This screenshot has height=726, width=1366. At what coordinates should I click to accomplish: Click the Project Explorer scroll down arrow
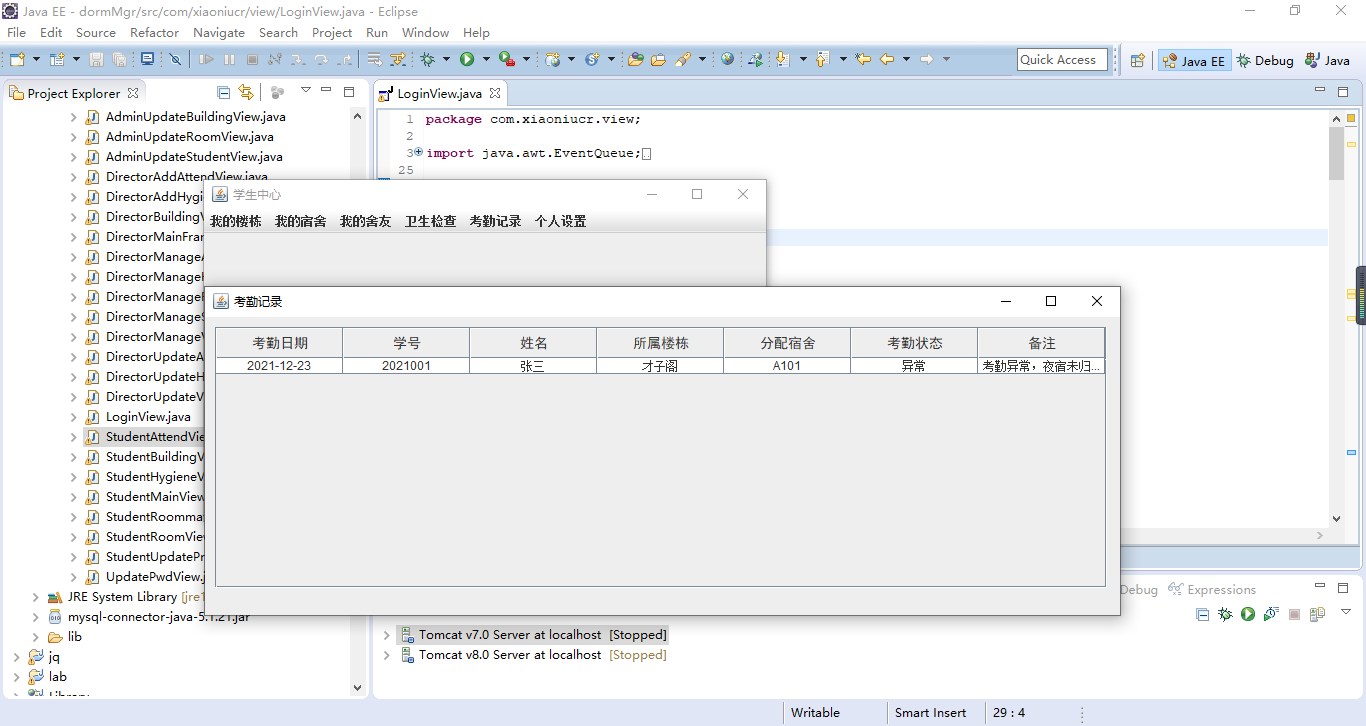click(358, 687)
